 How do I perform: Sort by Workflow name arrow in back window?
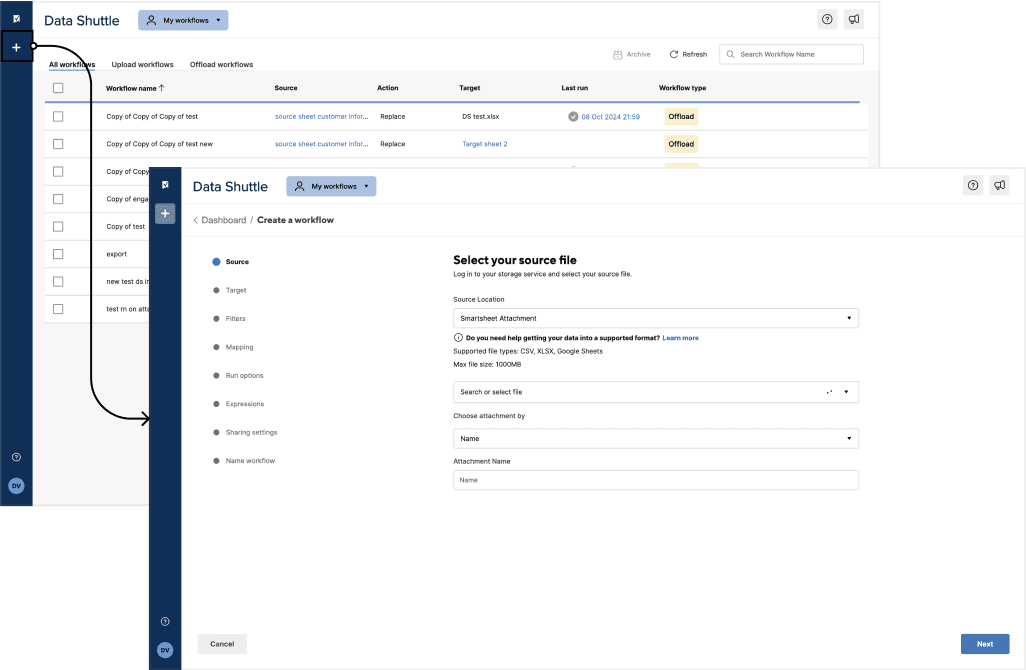coord(162,88)
